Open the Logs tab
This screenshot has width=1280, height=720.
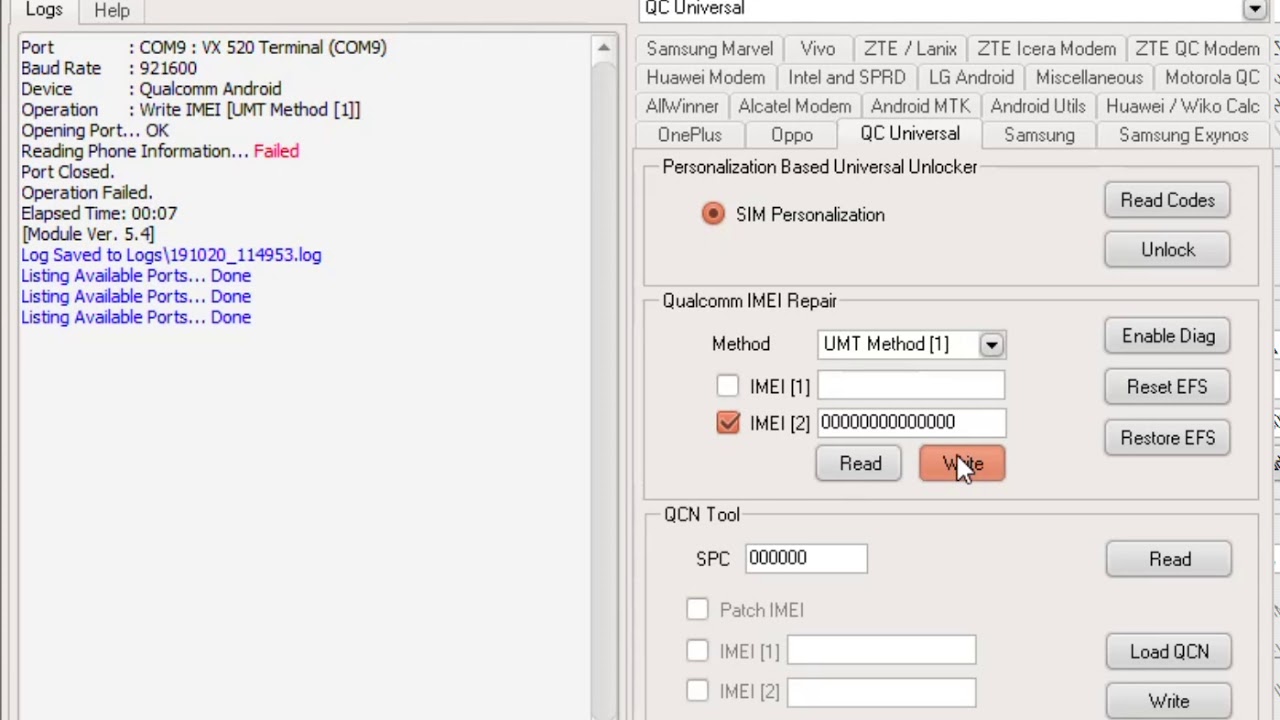[44, 10]
